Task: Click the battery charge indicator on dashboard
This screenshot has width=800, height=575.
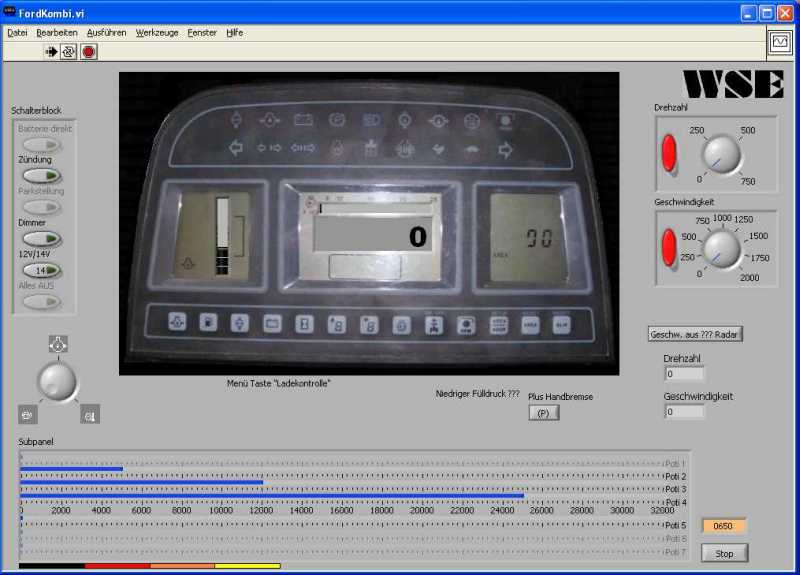Action: (x=304, y=120)
